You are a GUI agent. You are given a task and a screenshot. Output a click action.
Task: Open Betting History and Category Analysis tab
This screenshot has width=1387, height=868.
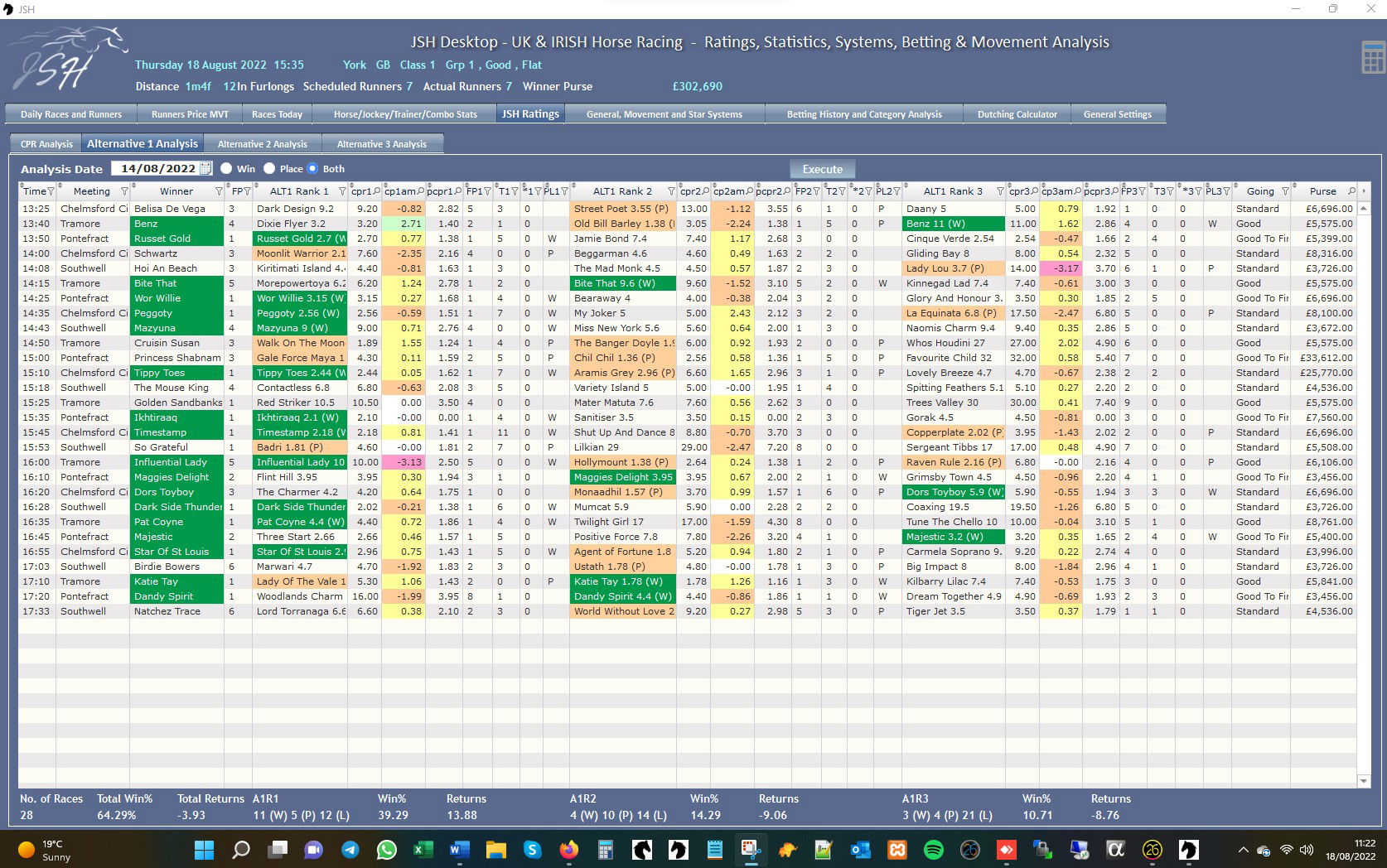tap(864, 114)
